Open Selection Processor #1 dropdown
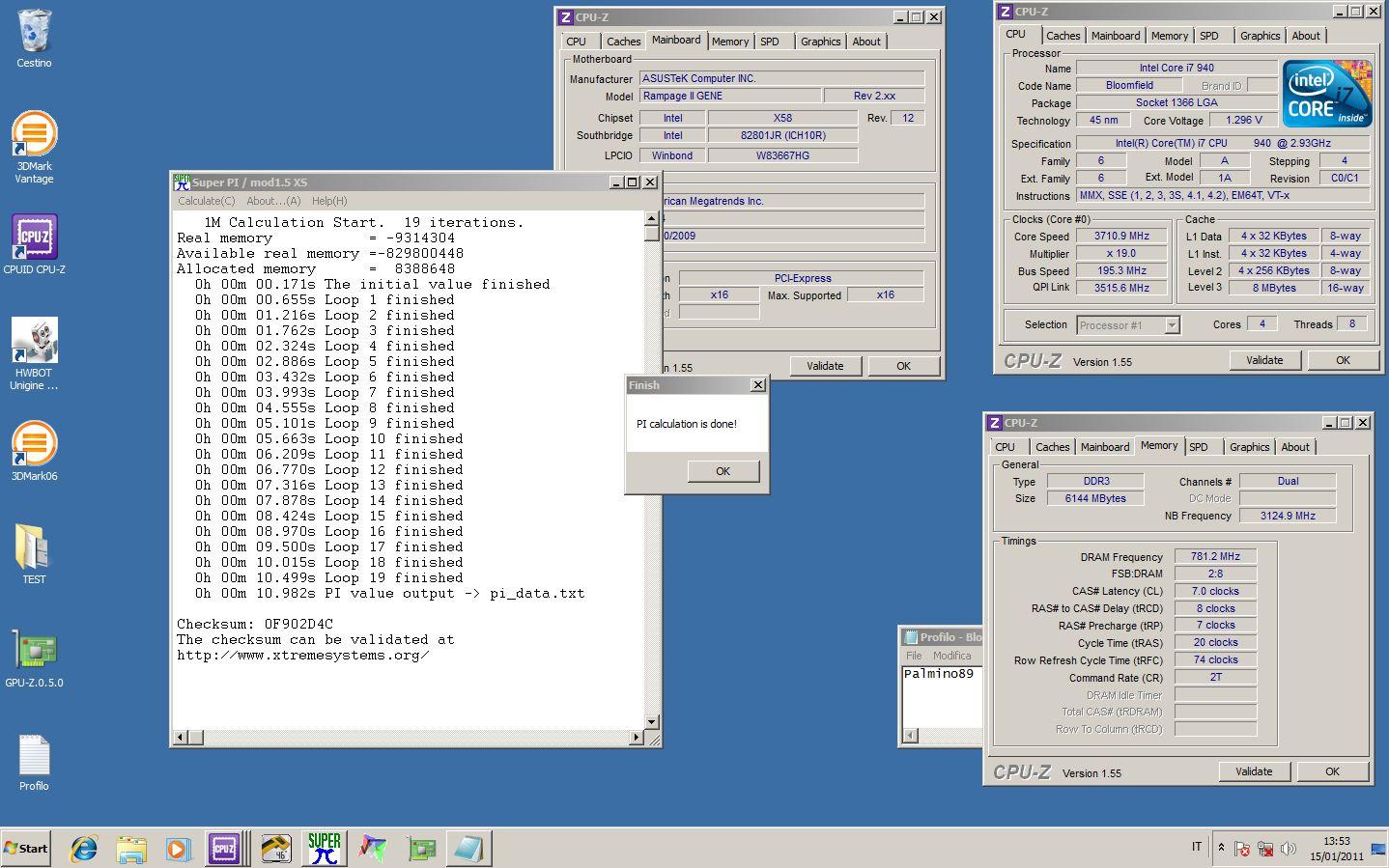The height and width of the screenshot is (868, 1389). click(1128, 325)
